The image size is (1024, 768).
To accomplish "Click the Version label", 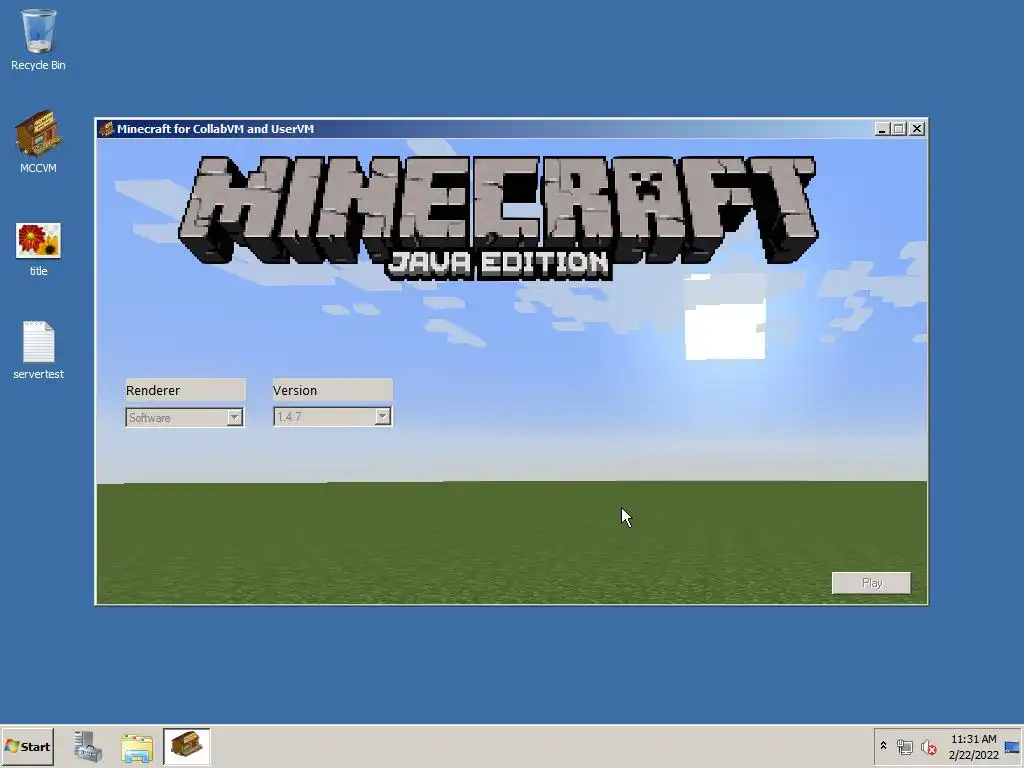I will (332, 390).
